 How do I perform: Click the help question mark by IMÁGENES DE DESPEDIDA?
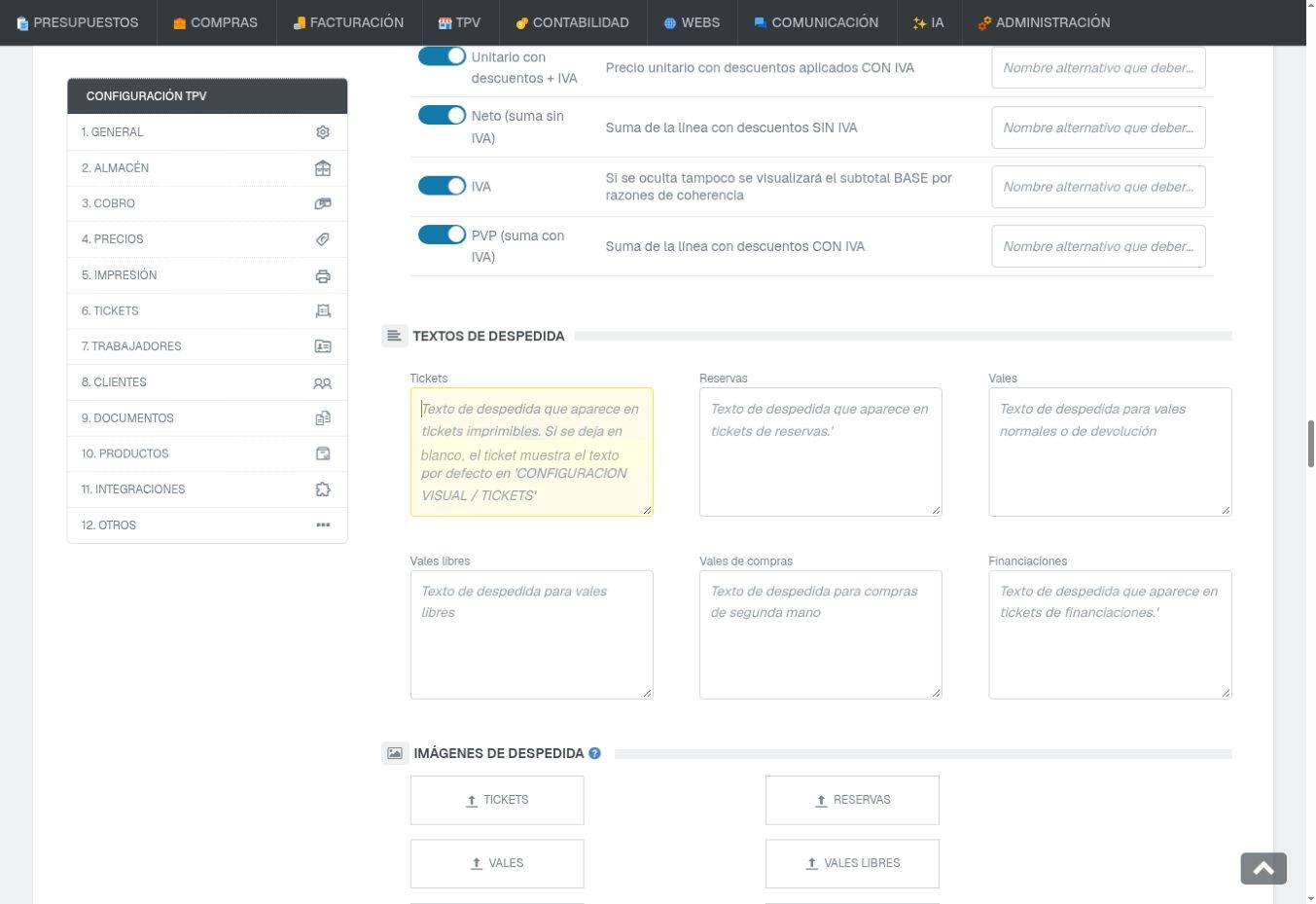(x=594, y=753)
